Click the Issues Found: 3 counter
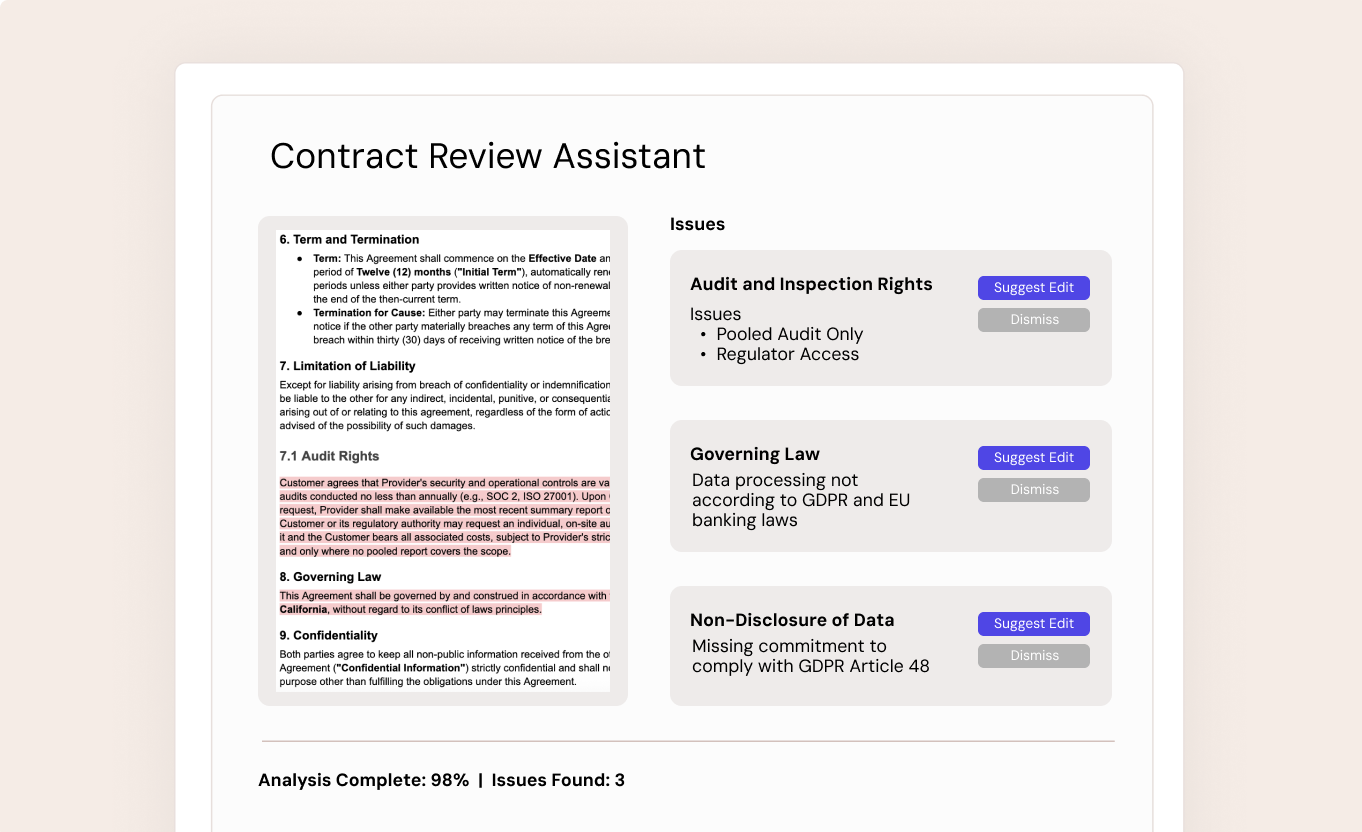Screen dimensions: 1362x832 [x=556, y=780]
